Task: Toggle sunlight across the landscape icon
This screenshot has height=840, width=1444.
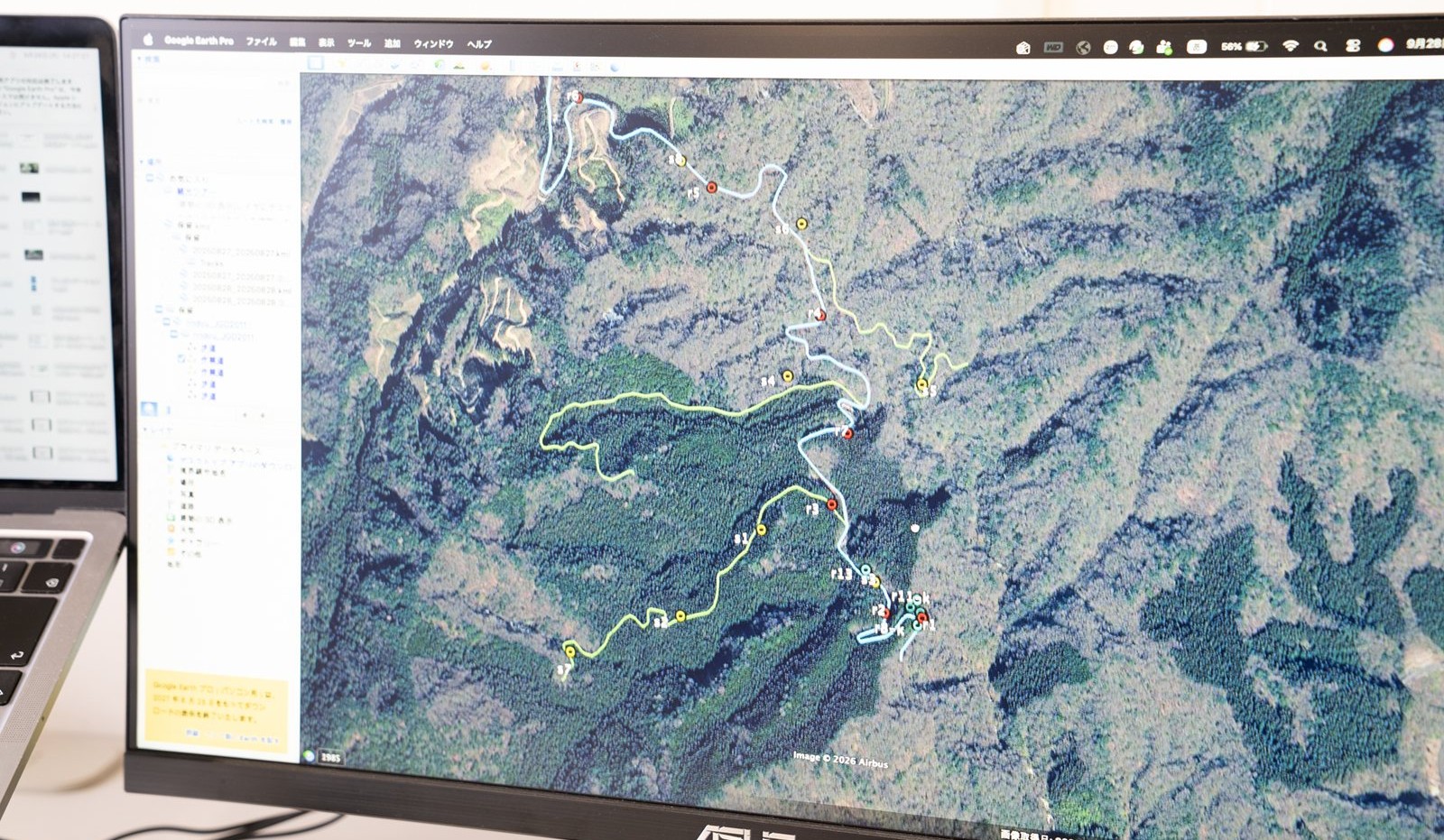Action: pyautogui.click(x=458, y=66)
